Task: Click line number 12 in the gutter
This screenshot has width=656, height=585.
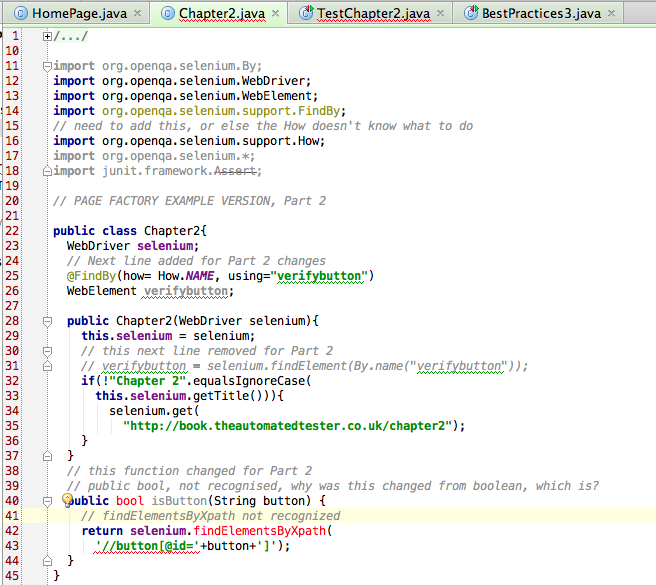Action: (x=12, y=81)
